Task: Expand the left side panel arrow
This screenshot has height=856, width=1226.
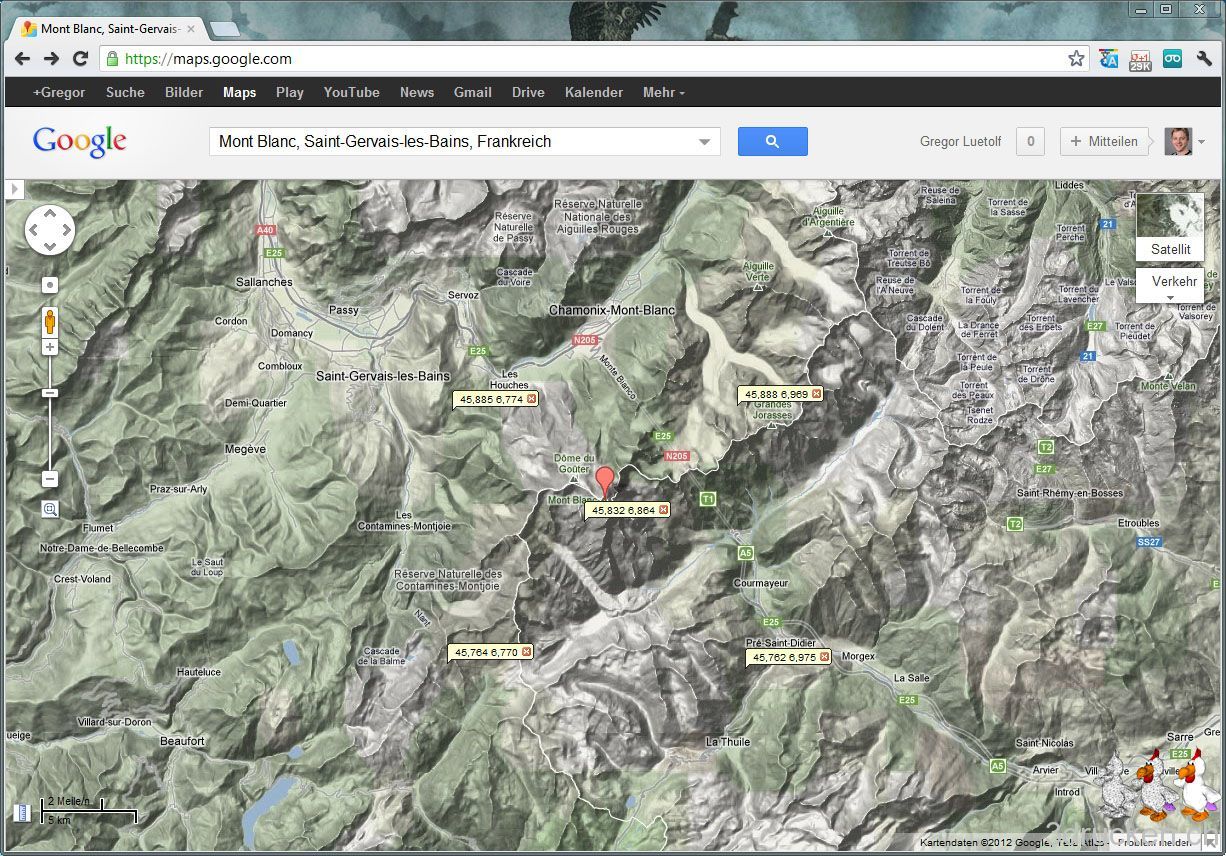Action: (13, 189)
